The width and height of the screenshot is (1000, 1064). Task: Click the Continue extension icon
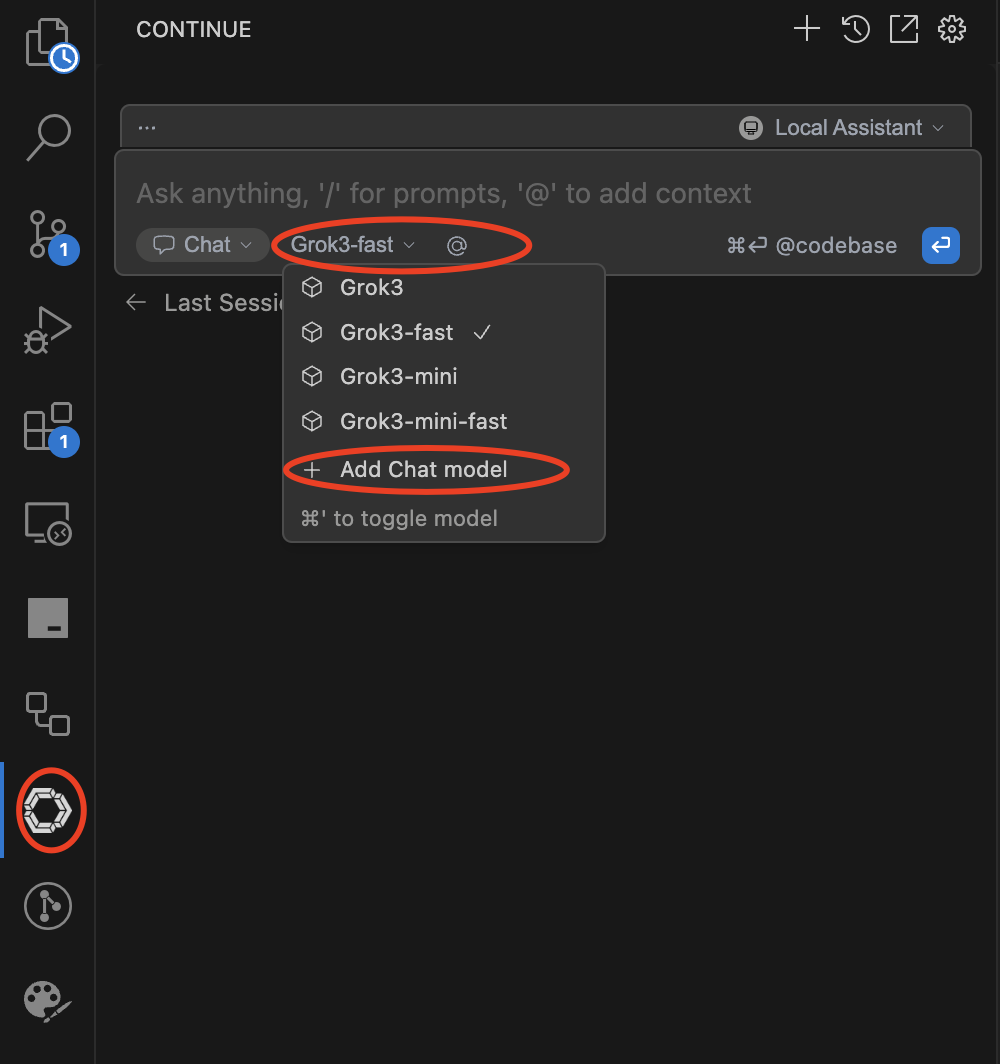pos(46,810)
